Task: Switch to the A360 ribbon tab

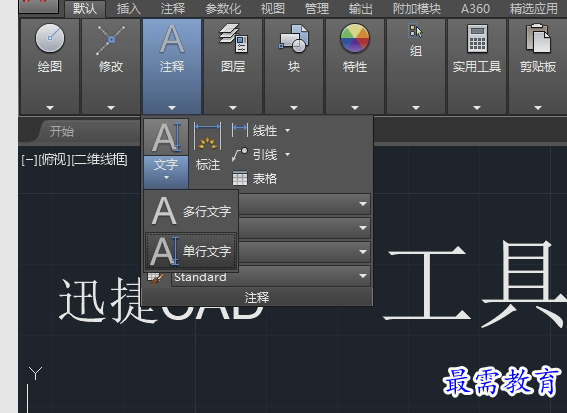Action: coord(475,8)
